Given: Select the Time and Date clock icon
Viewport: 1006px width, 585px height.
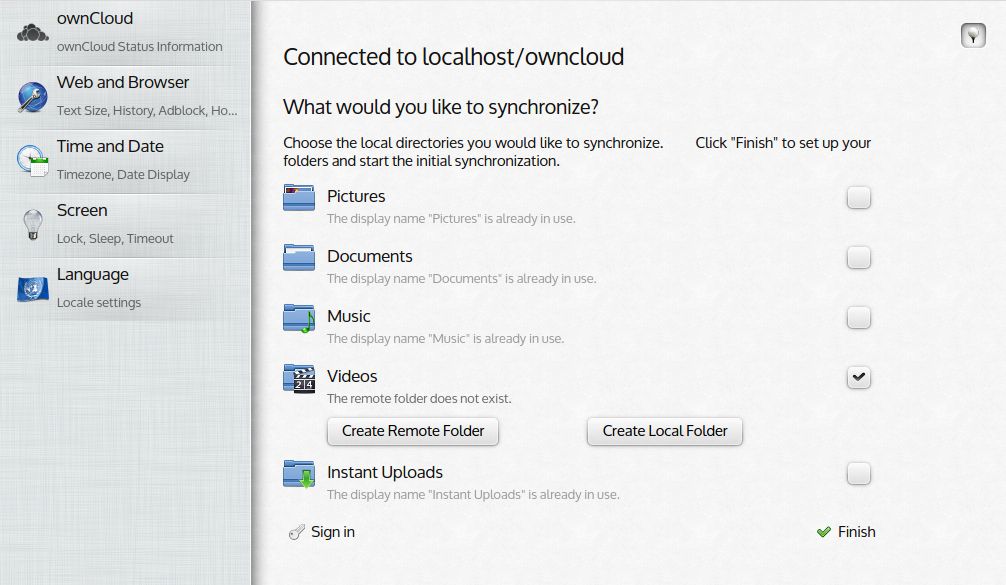Looking at the screenshot, I should [33, 160].
